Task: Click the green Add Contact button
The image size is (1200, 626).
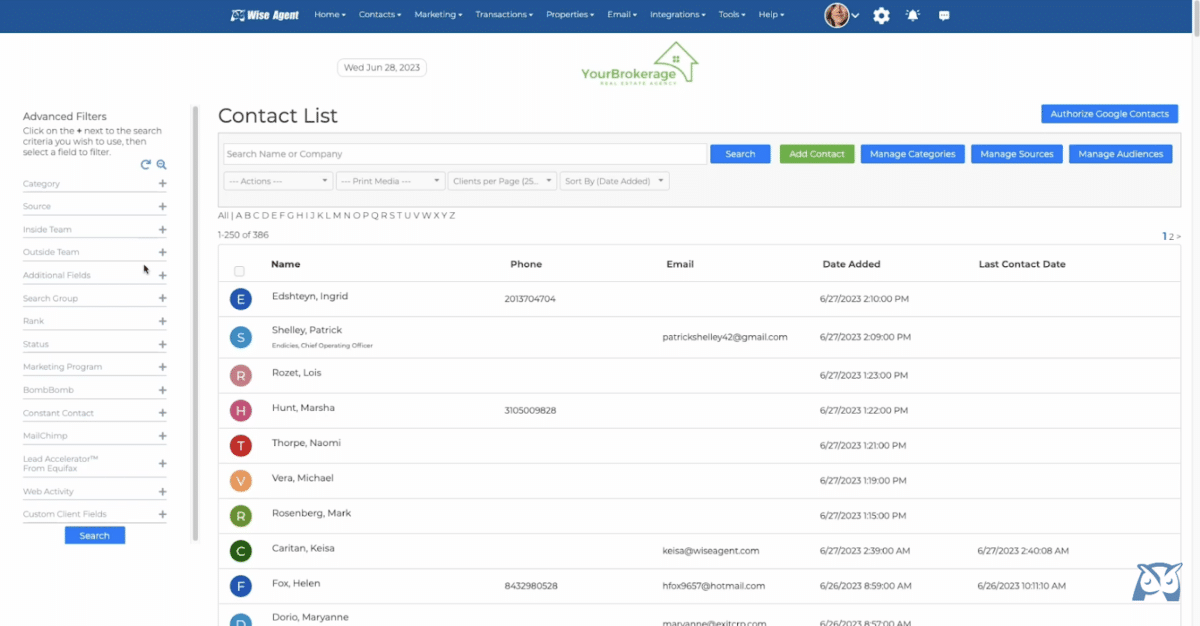Action: [817, 154]
